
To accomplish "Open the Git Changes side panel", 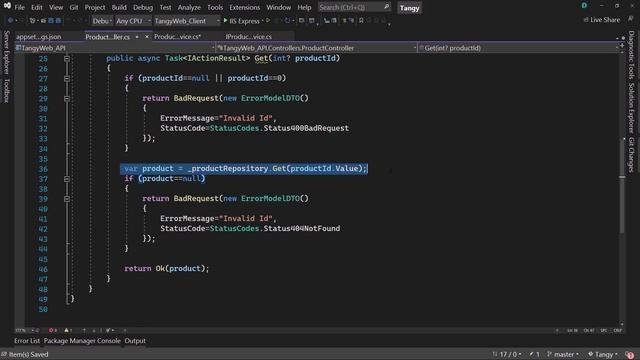I will 631,154.
